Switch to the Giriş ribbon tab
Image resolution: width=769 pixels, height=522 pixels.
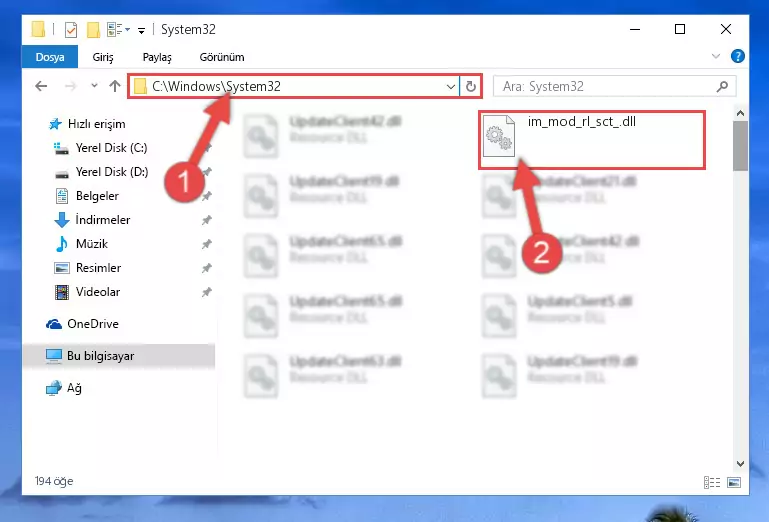pos(103,57)
